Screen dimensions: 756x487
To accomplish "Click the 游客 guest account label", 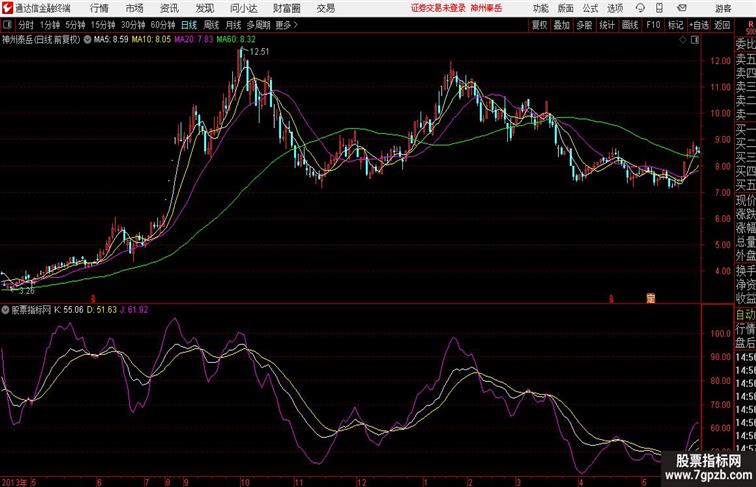I will [x=723, y=8].
